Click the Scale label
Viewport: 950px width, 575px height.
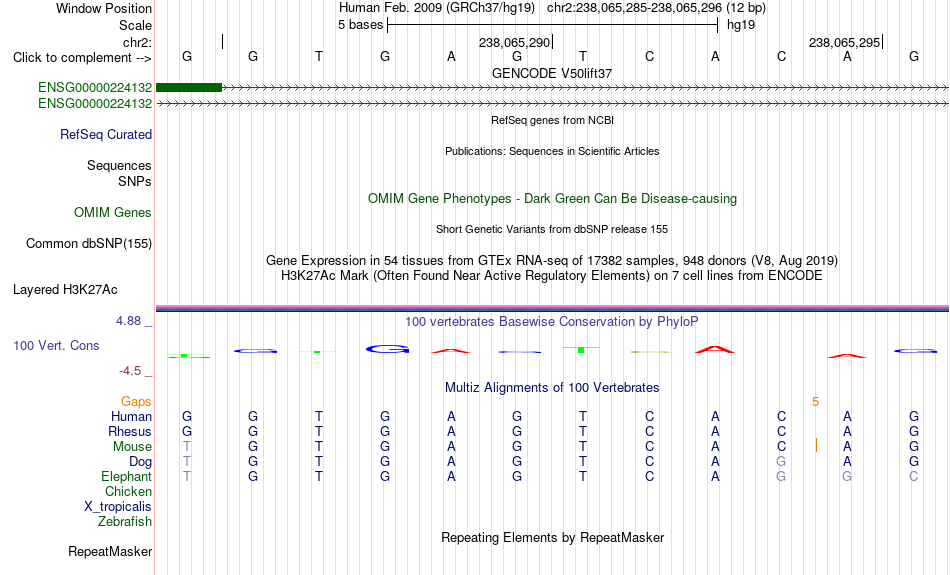click(x=135, y=25)
